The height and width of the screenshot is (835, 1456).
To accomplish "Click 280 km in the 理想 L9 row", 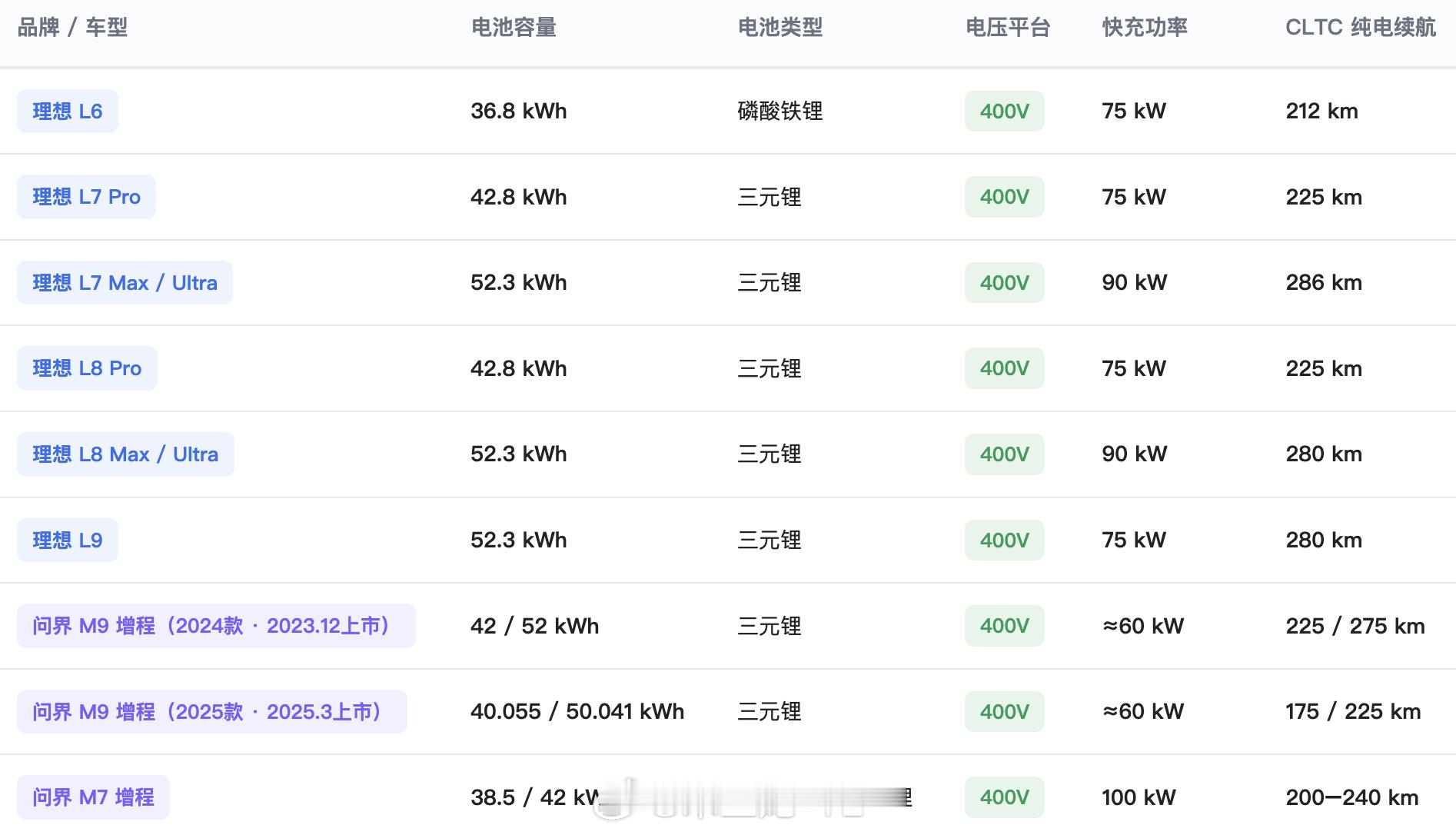I will 1324,541.
